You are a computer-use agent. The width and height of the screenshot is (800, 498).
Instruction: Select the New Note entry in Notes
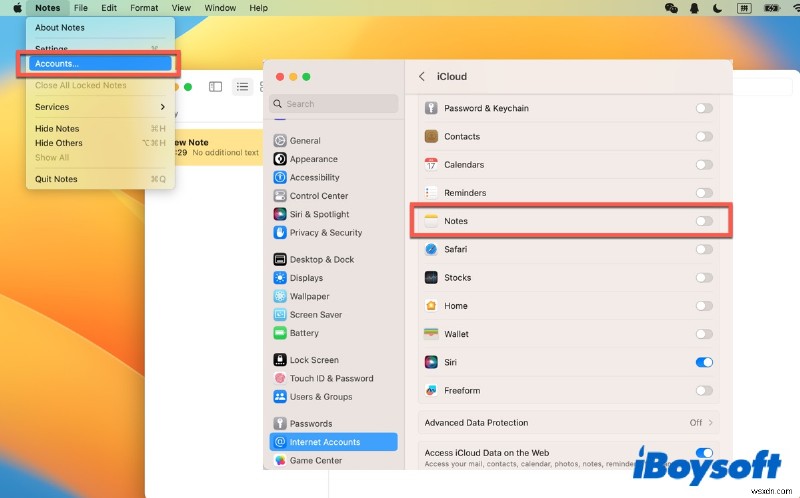219,147
